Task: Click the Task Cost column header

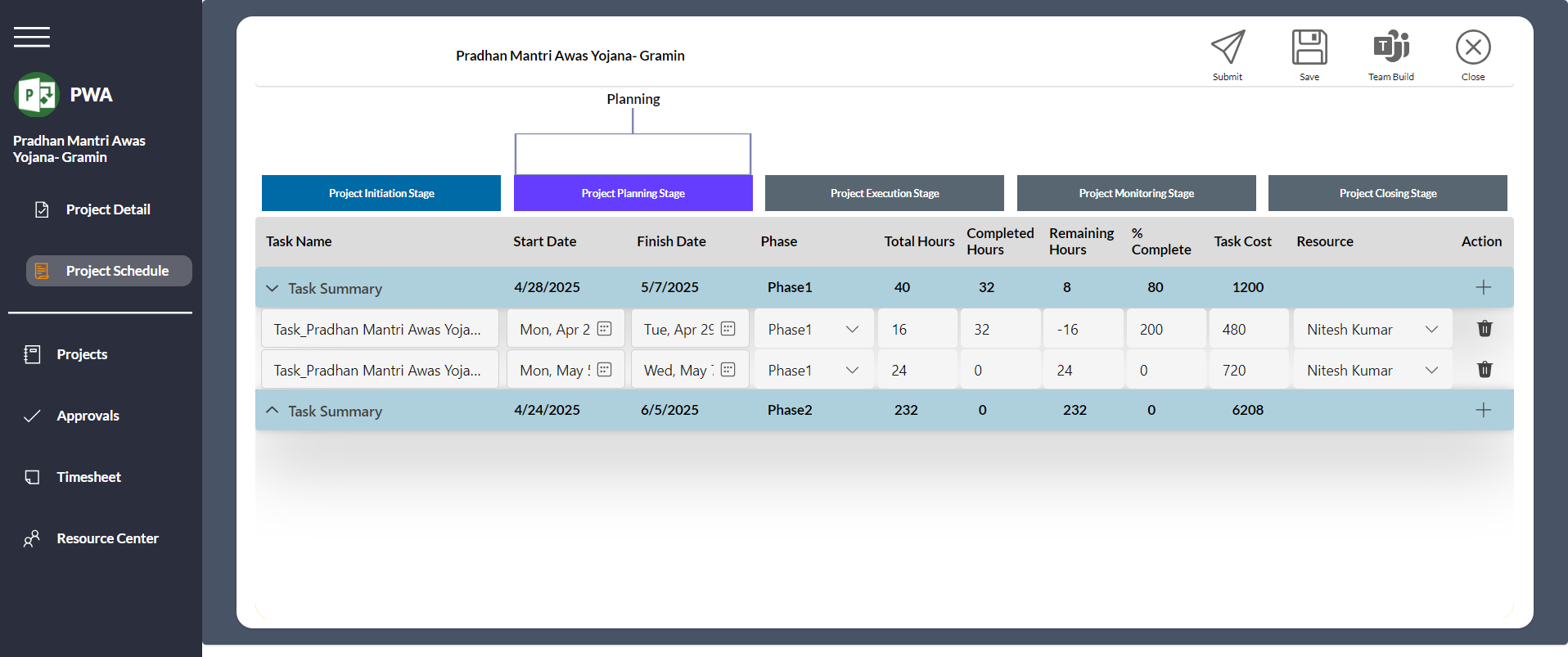Action: [x=1242, y=241]
